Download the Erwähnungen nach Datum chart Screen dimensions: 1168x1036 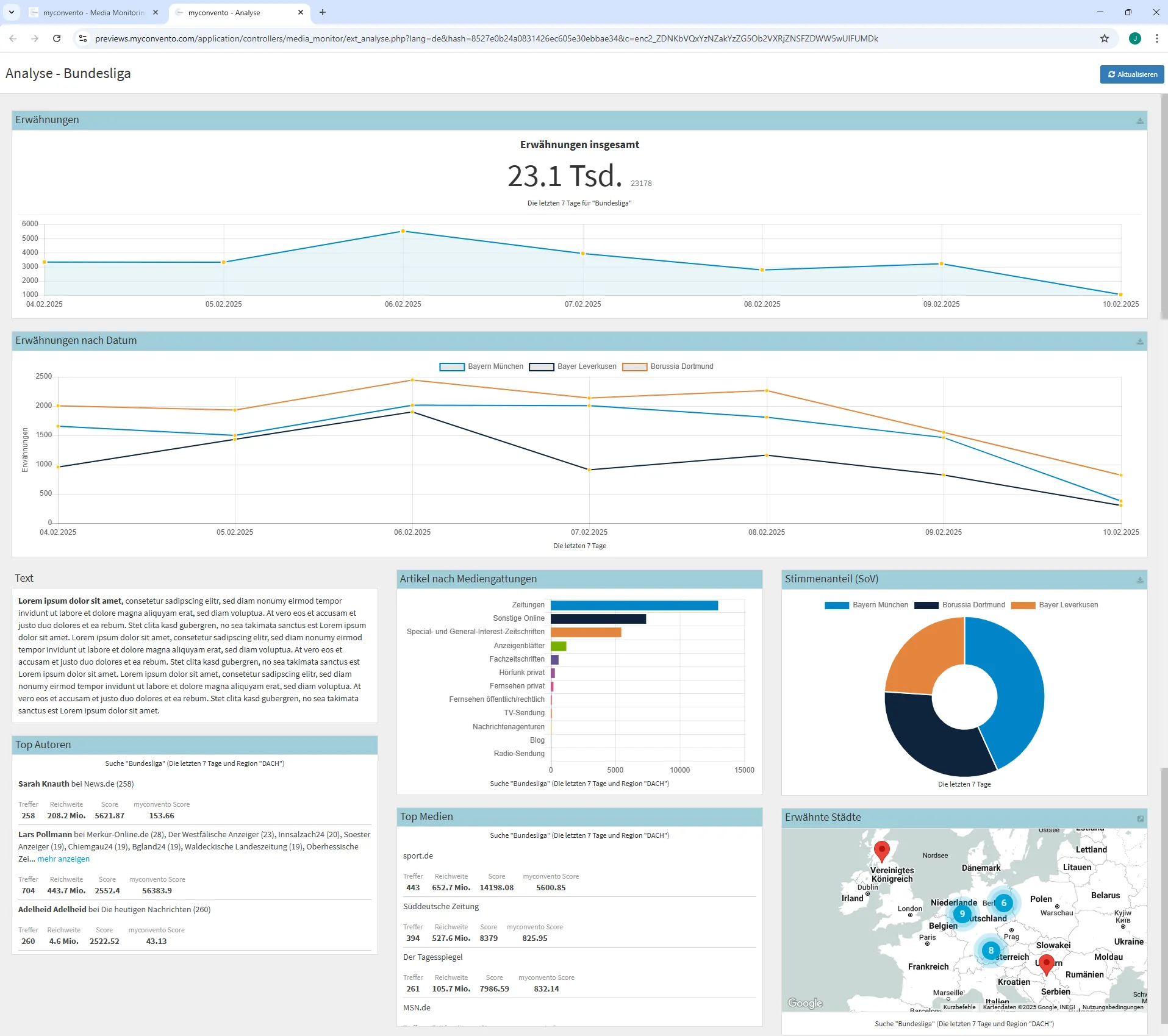pyautogui.click(x=1139, y=341)
